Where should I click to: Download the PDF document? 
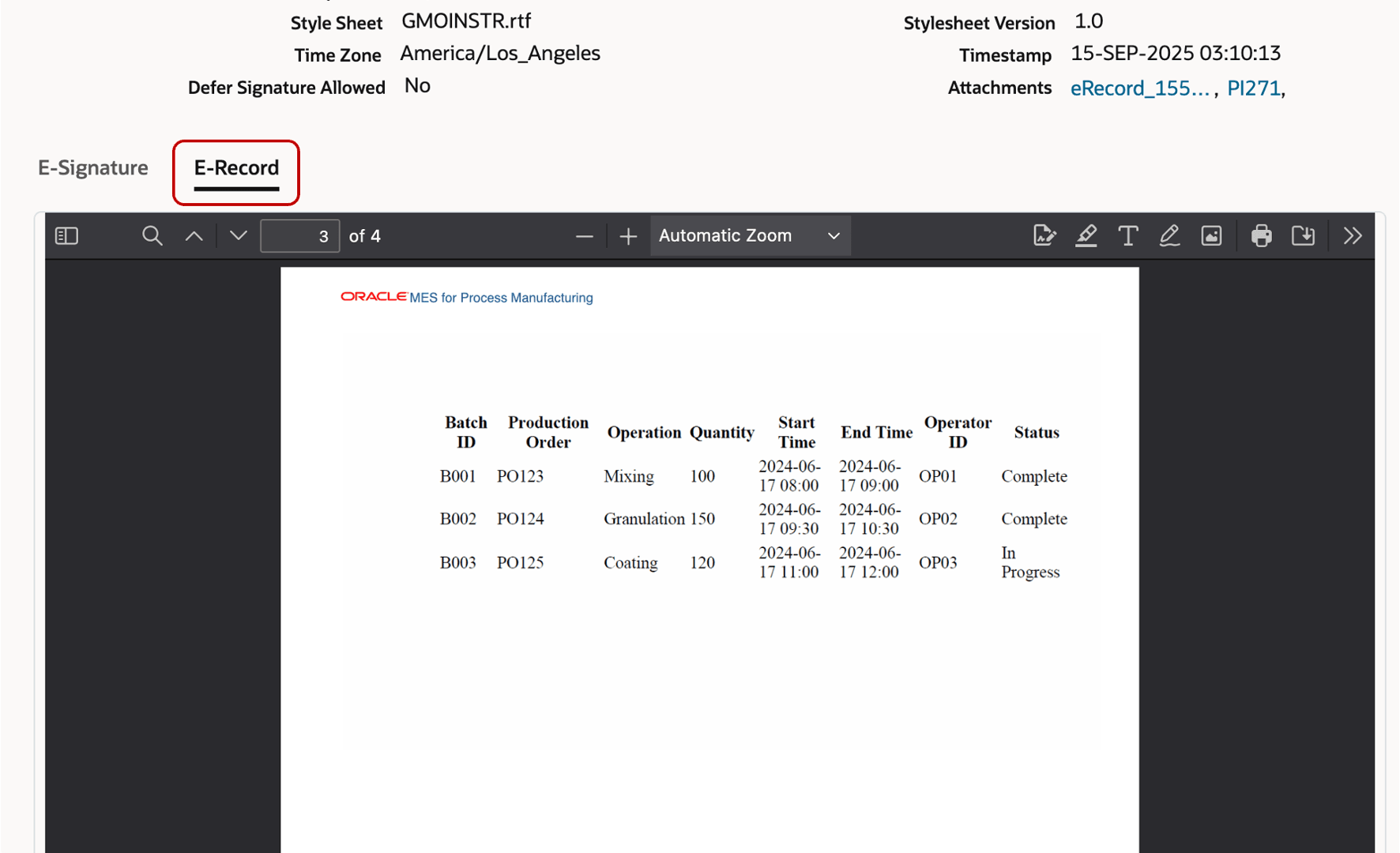point(1304,235)
